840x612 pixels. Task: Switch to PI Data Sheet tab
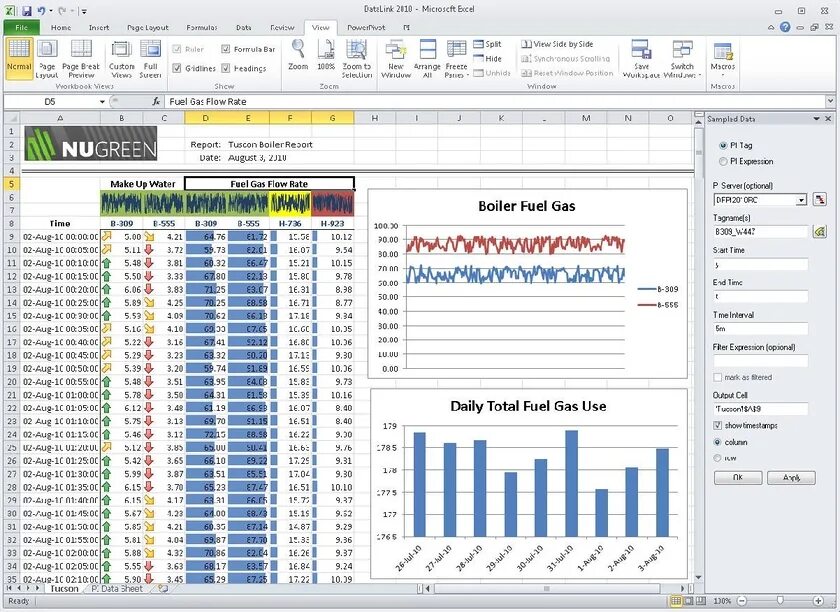[x=117, y=588]
